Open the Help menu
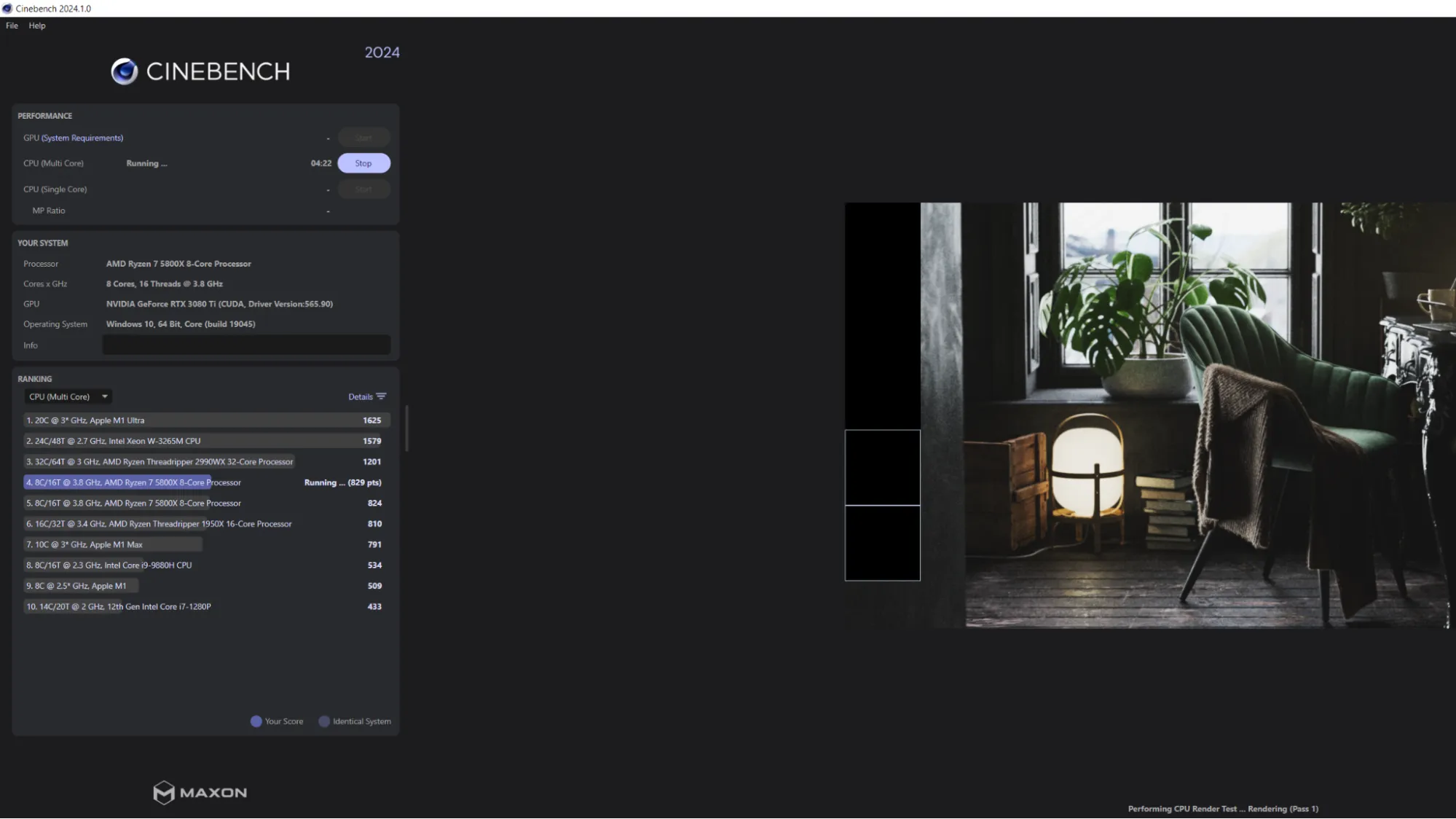Image resolution: width=1456 pixels, height=819 pixels. point(37,26)
